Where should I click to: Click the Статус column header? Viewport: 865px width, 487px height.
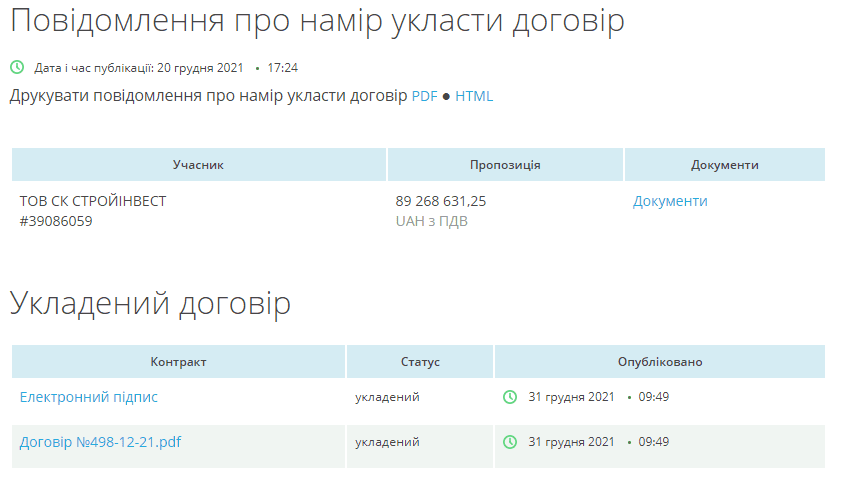(x=420, y=362)
